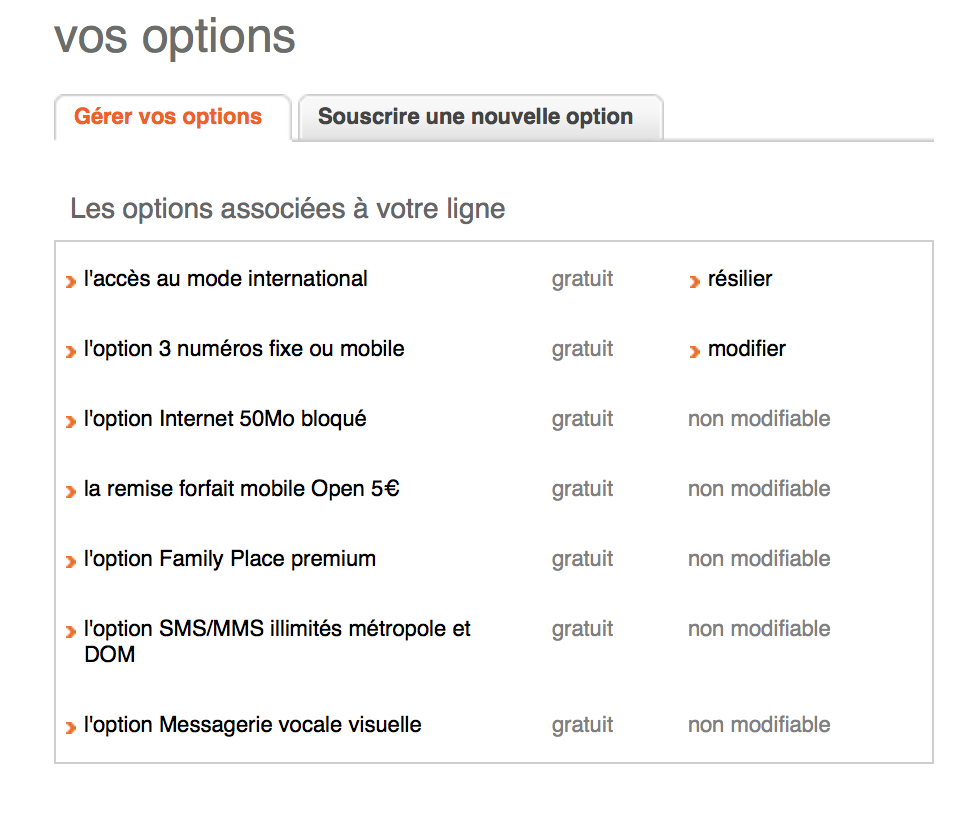Click arrow icon beside remise forfait mobile Open

tap(71, 492)
